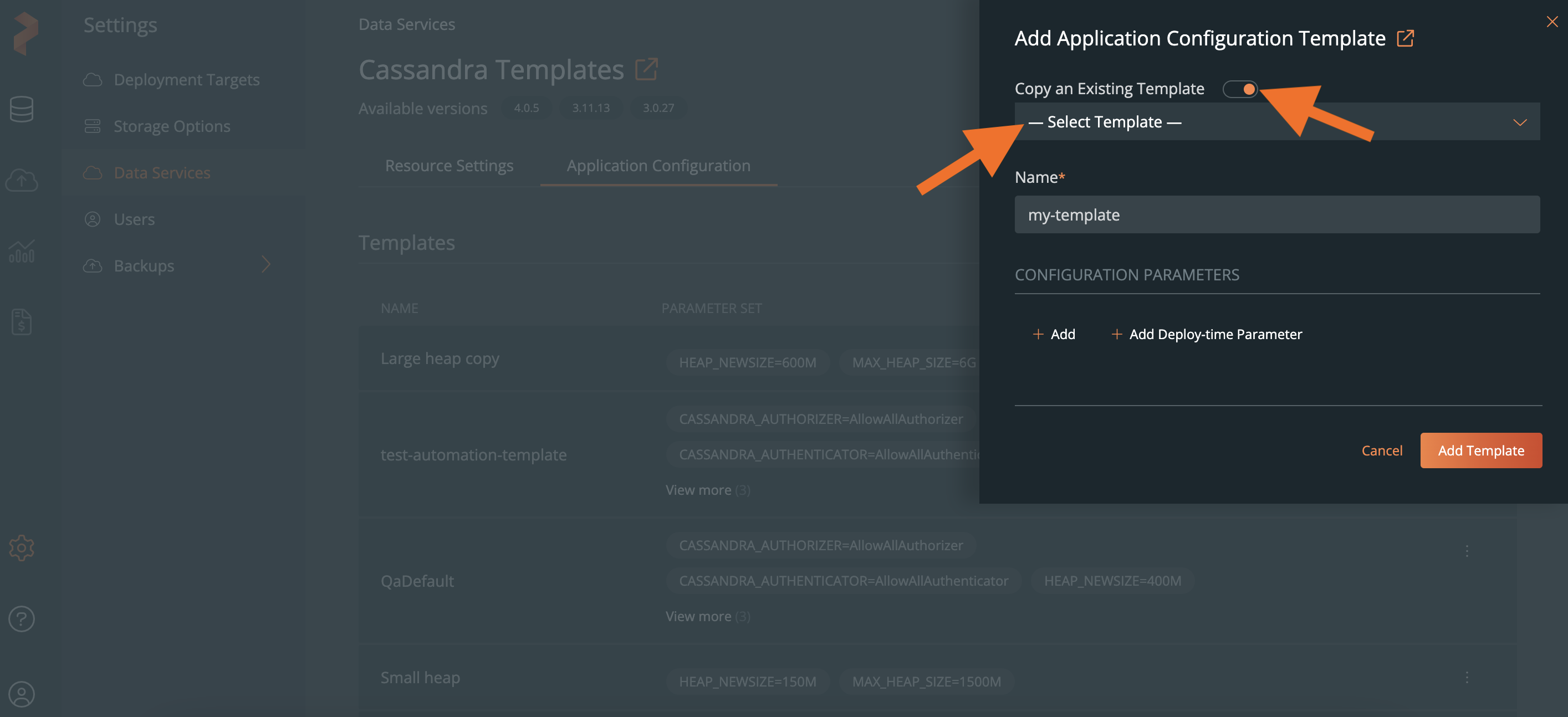Toggle Copy an Existing Template switch
Screen dimensions: 1568x717
1240,89
